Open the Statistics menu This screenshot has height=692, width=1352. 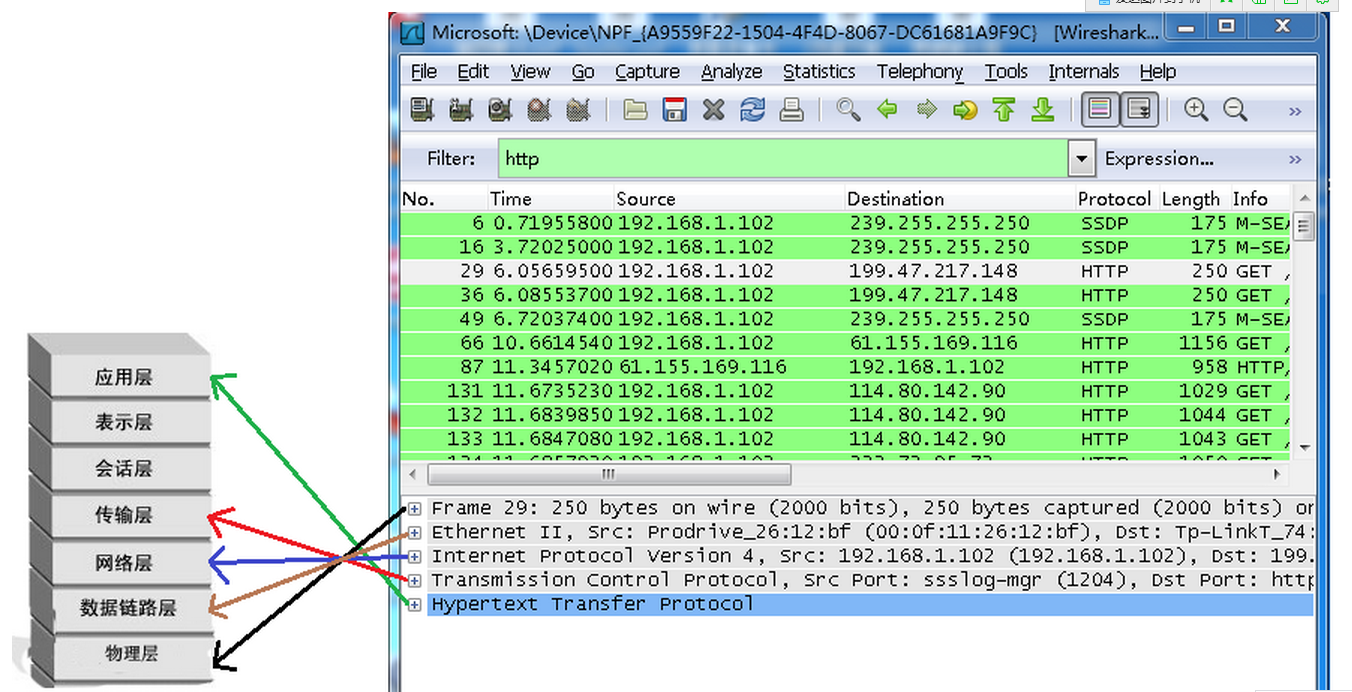(818, 72)
